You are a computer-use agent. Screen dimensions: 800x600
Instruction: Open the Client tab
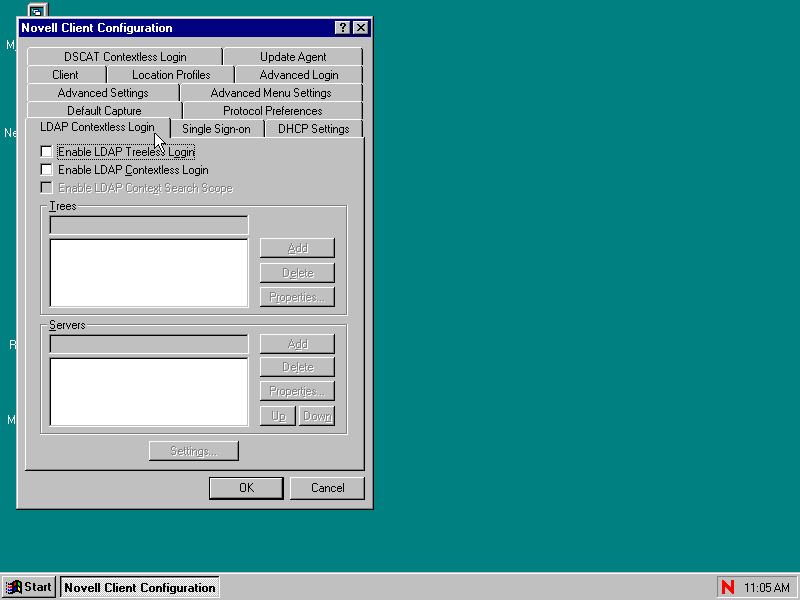pos(65,75)
